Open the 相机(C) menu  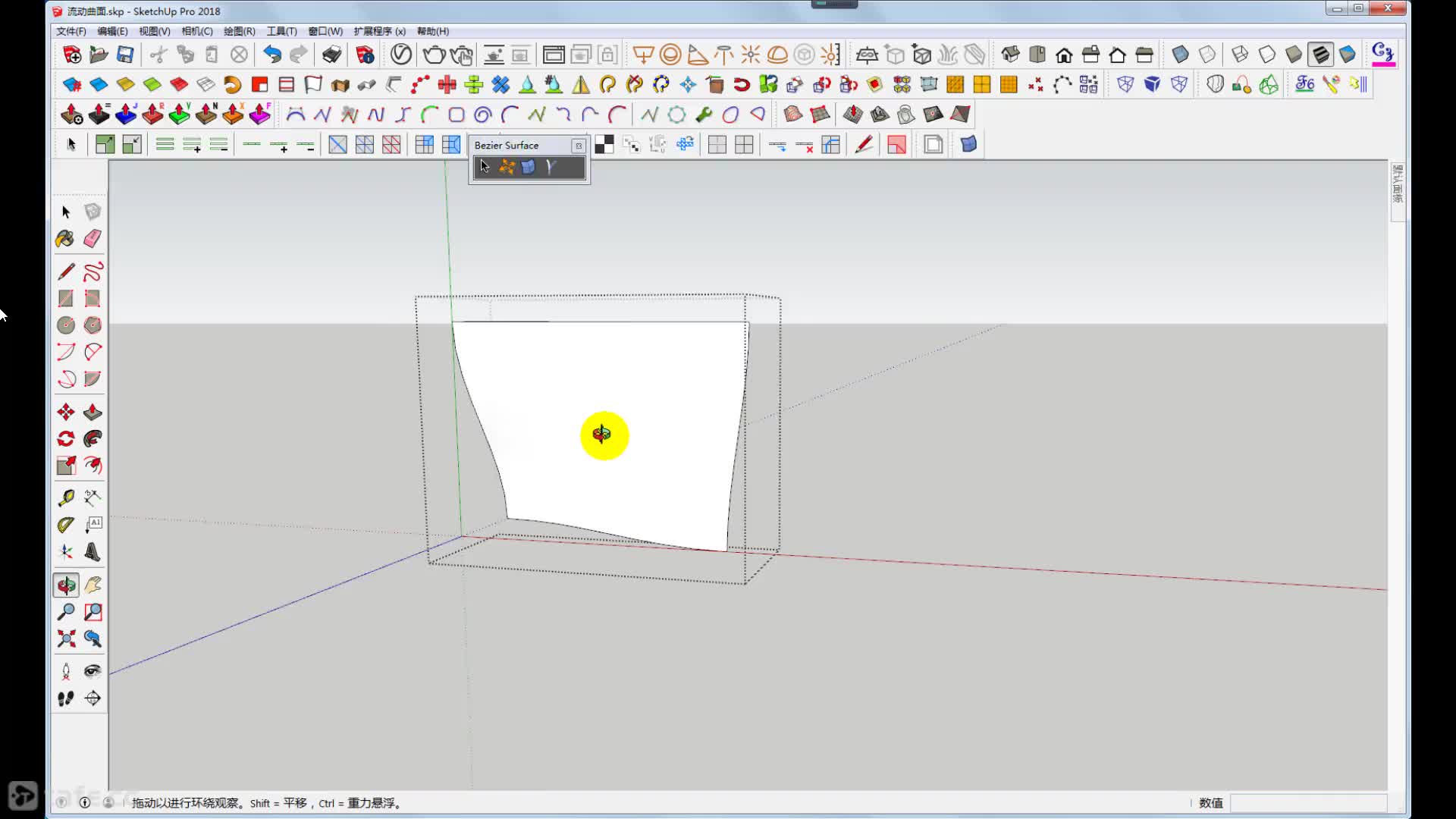(x=196, y=31)
